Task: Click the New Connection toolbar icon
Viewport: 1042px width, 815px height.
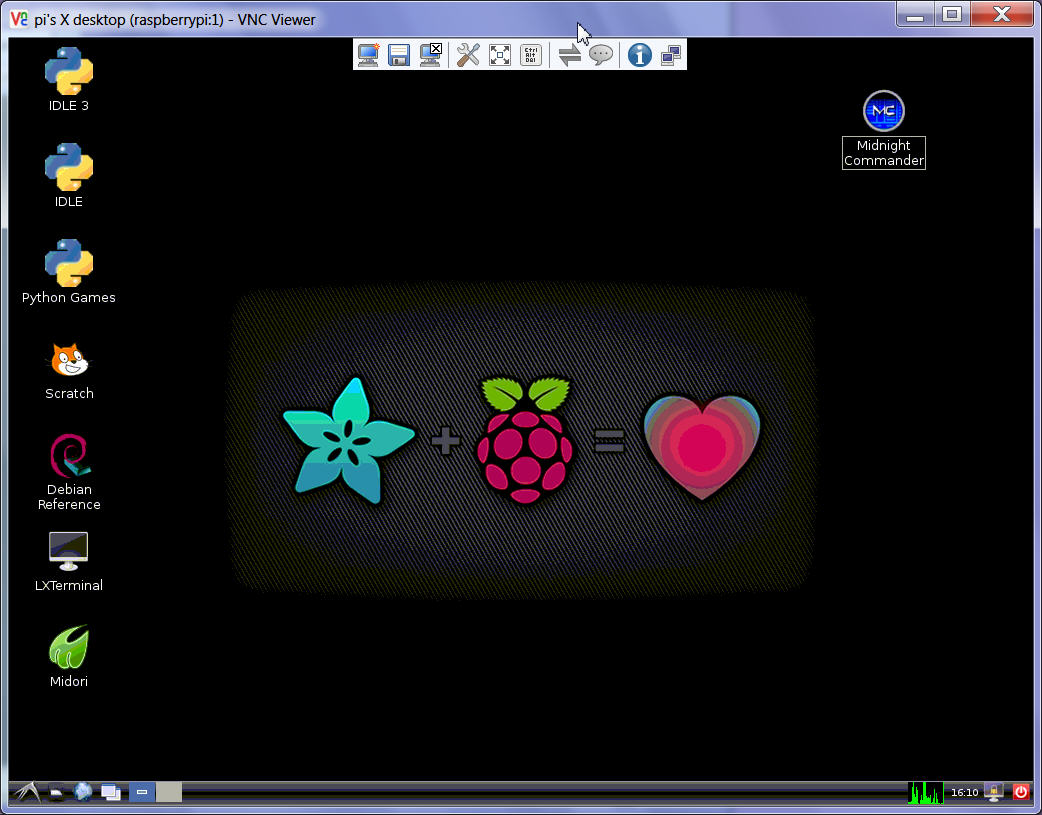Action: click(x=369, y=55)
